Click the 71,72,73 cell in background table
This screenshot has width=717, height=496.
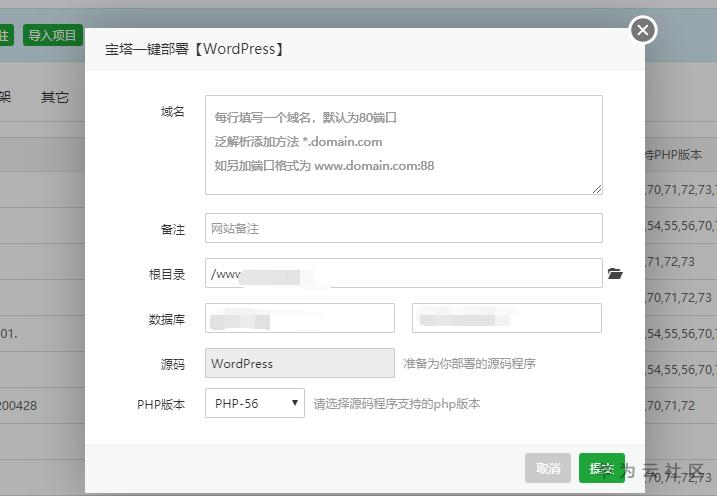(x=670, y=261)
